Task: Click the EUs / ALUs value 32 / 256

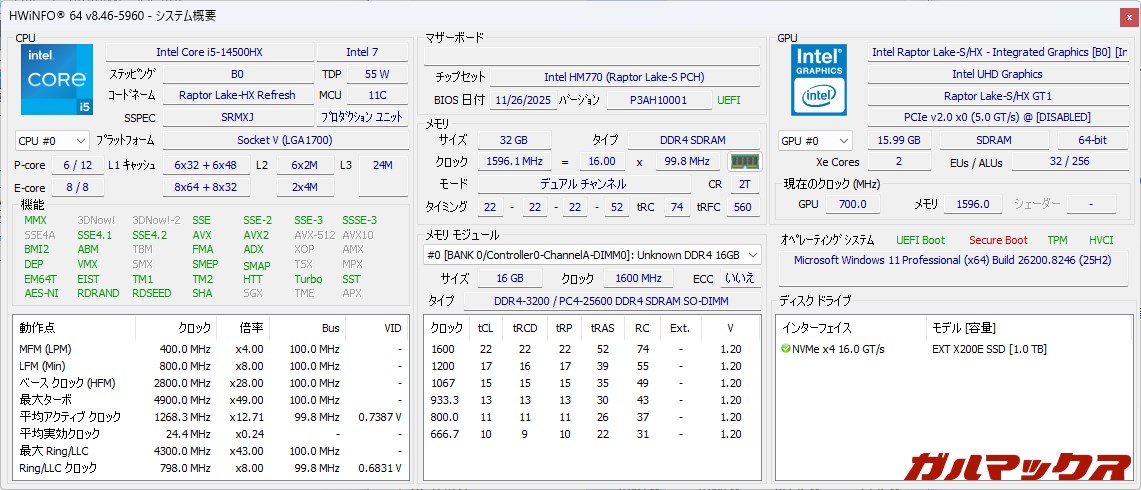Action: coord(1070,162)
